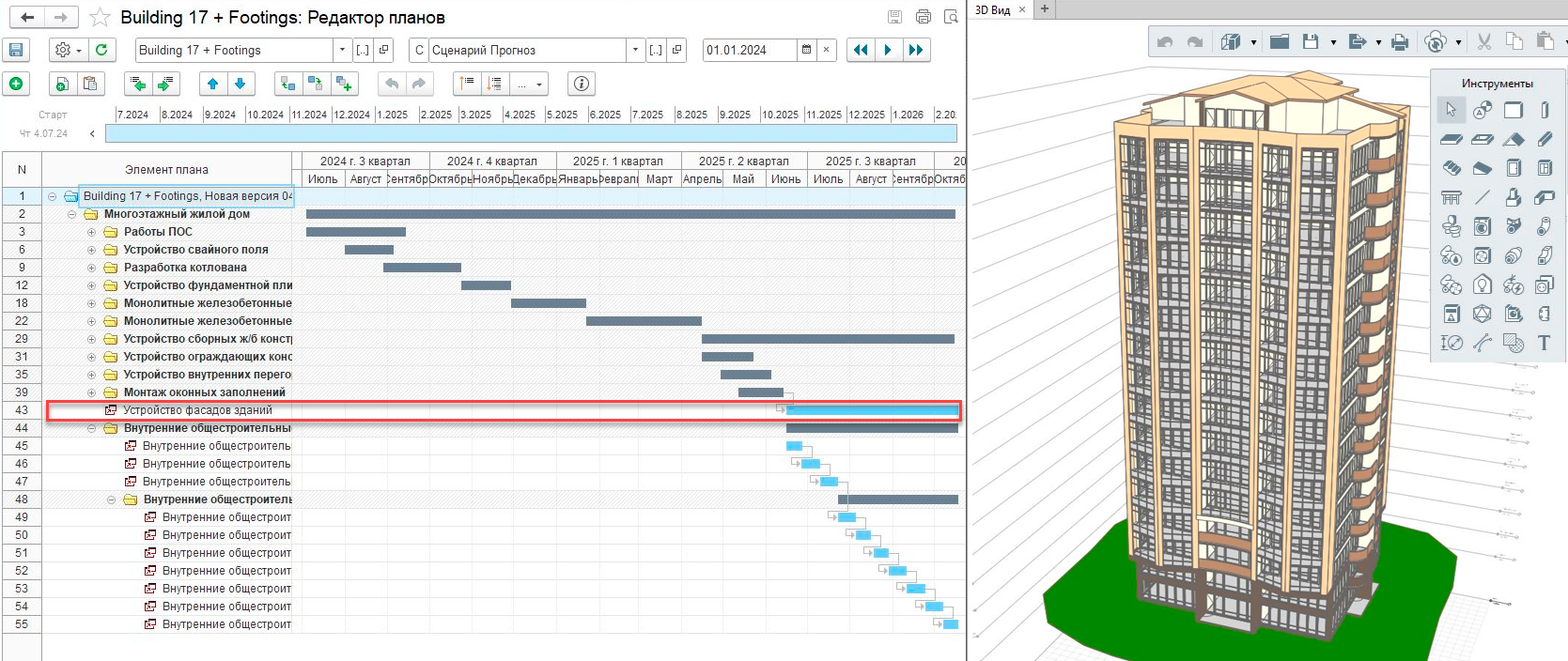Click the scissors cut icon in 3D toolbar

pos(1483,42)
